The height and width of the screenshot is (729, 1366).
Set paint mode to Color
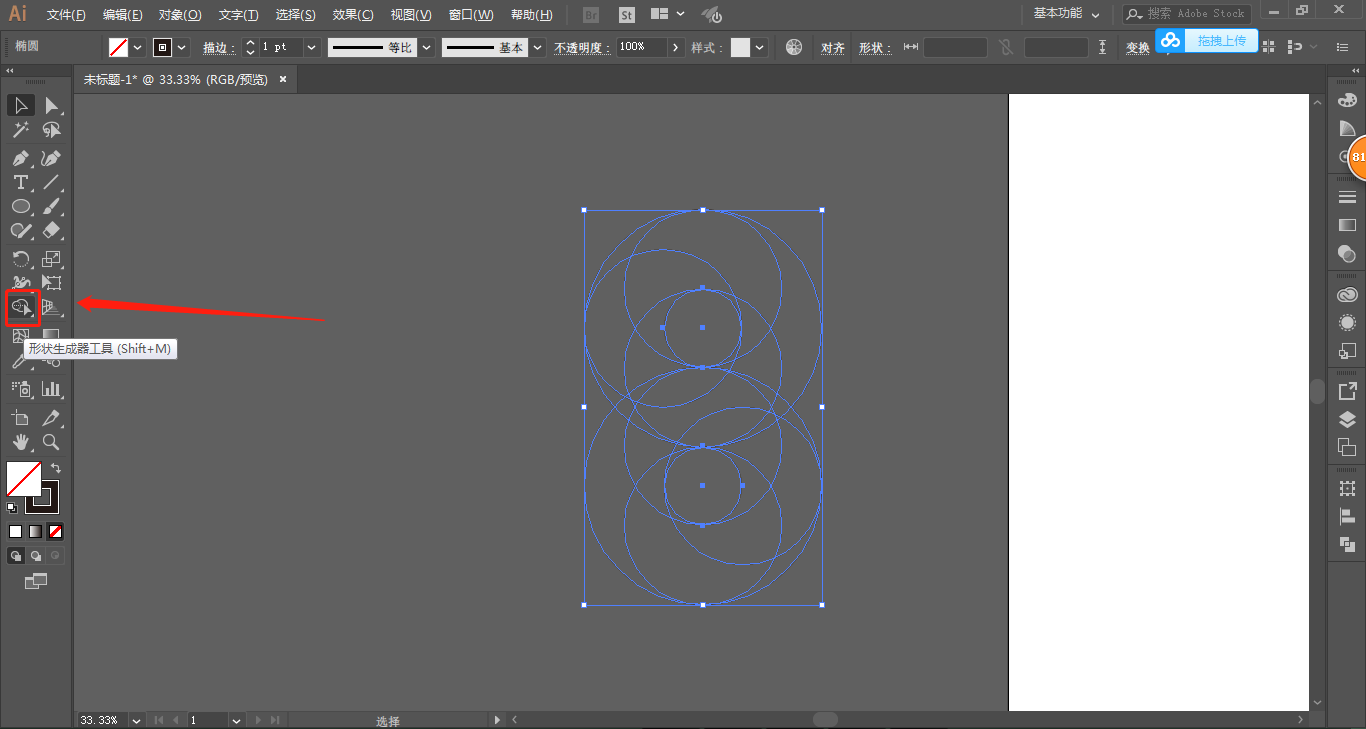tap(16, 531)
